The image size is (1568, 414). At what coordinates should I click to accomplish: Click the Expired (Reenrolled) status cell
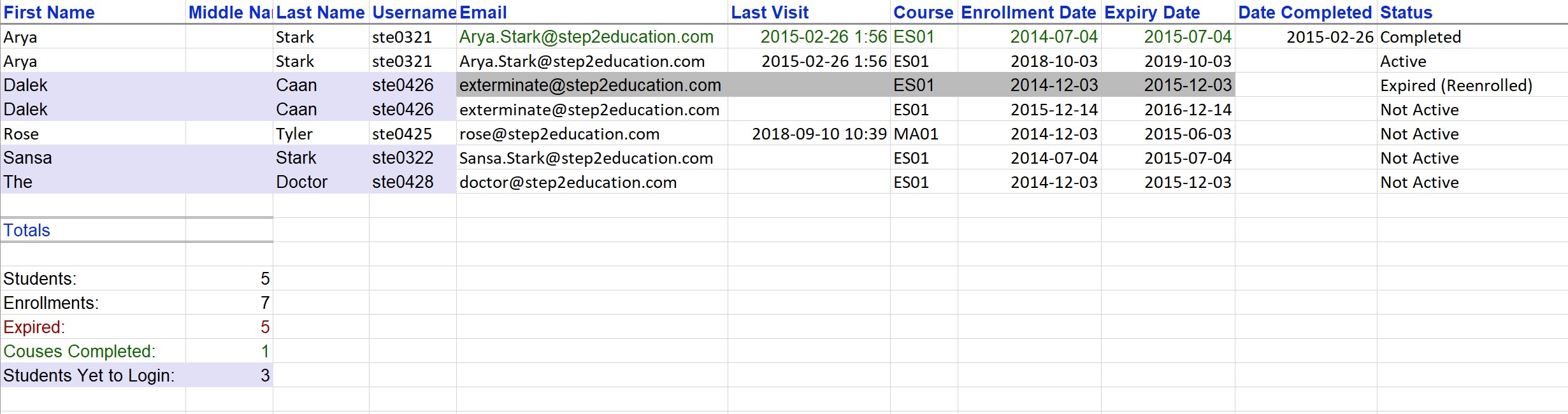[1456, 85]
